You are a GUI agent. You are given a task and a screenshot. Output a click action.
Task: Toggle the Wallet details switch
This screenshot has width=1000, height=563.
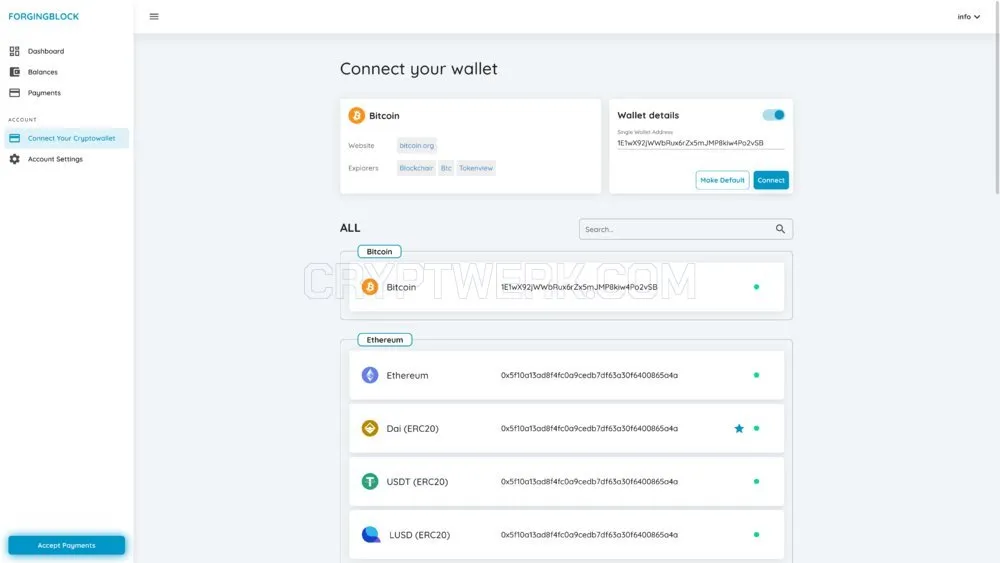[774, 115]
